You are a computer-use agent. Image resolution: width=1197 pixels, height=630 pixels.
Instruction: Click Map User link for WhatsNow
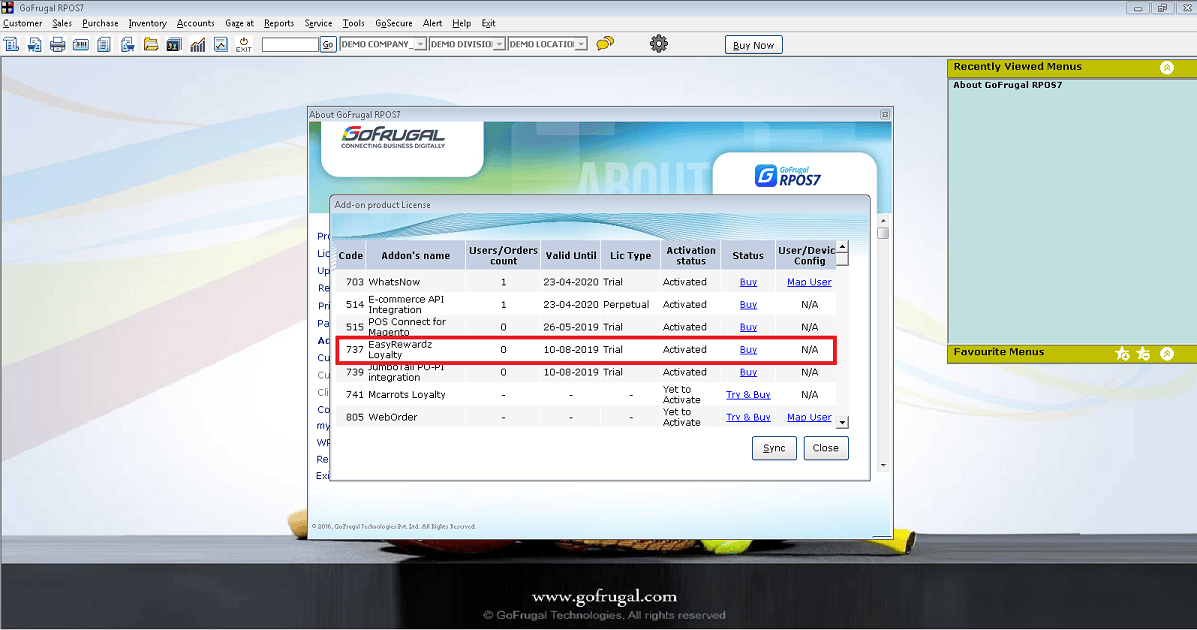coord(809,282)
